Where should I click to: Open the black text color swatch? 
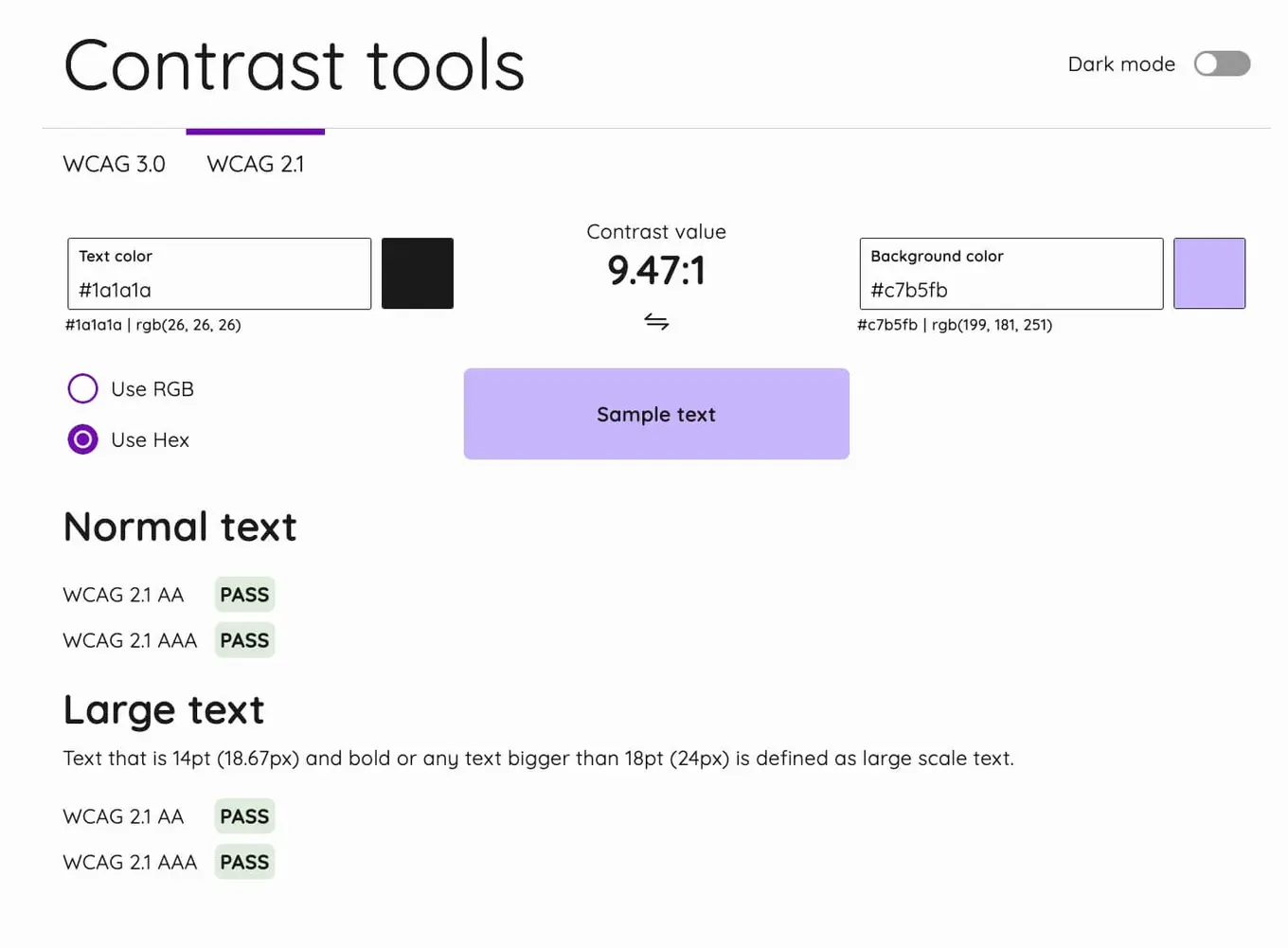click(x=417, y=273)
